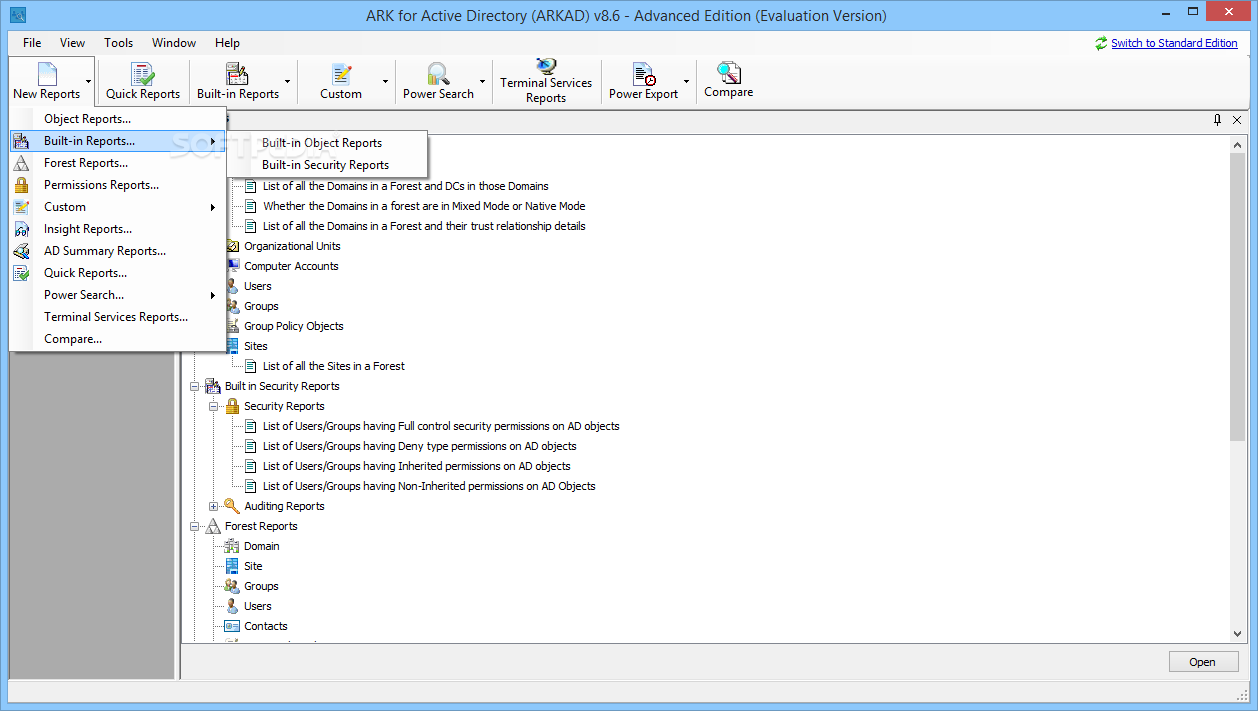Screen dimensions: 1258x711
Task: Choose Compare... from the dropdown menu
Action: point(118,339)
